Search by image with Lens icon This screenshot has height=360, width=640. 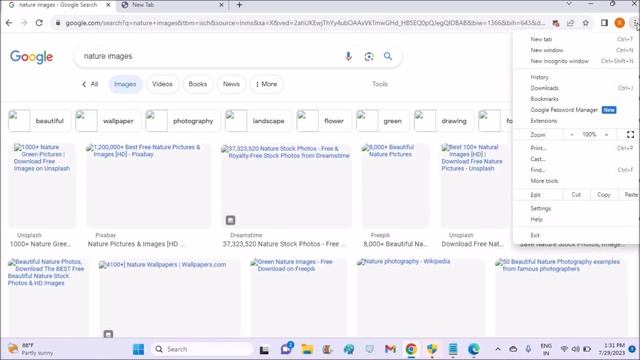(x=369, y=56)
